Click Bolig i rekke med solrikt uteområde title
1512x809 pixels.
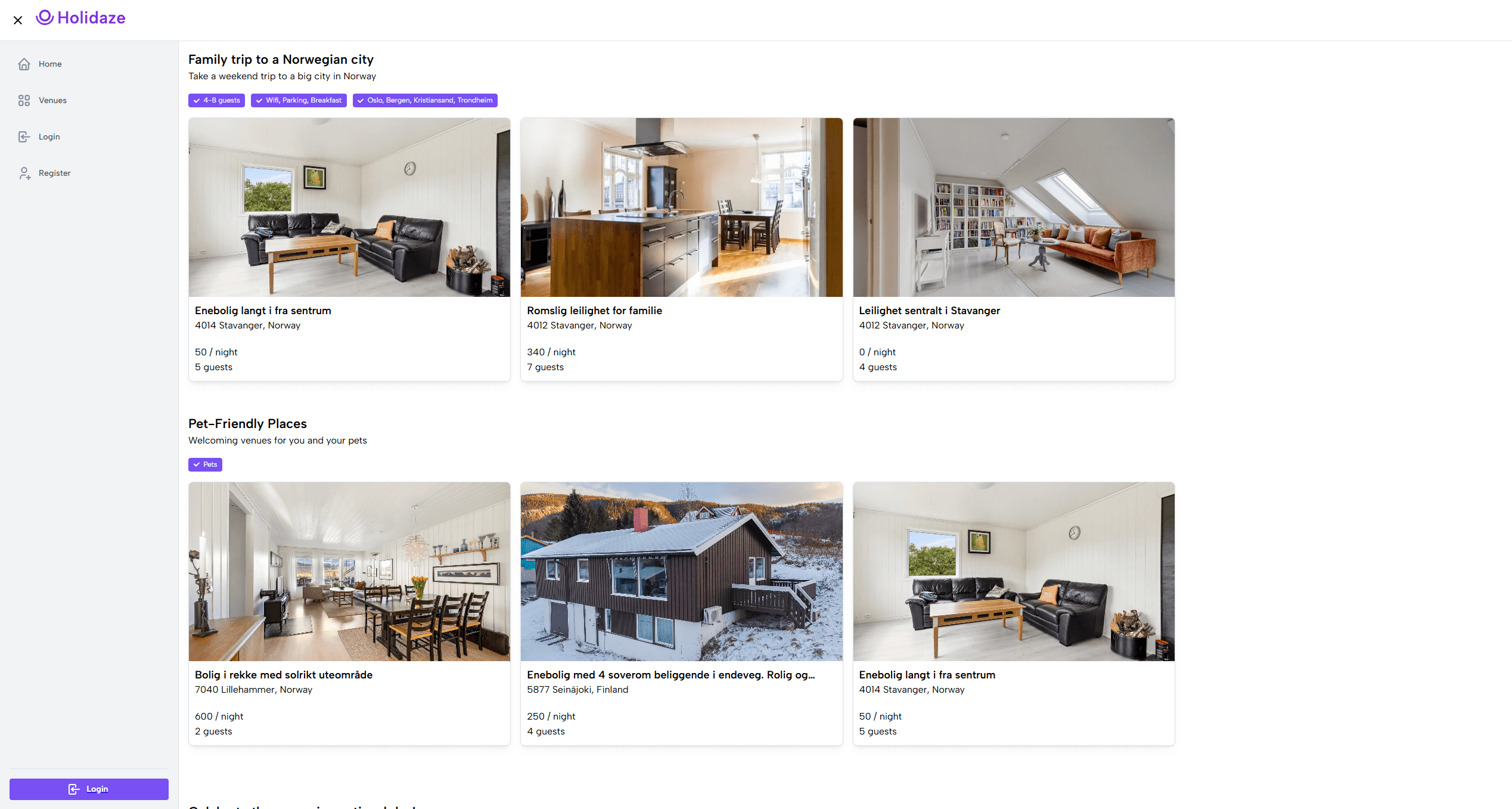(x=284, y=675)
